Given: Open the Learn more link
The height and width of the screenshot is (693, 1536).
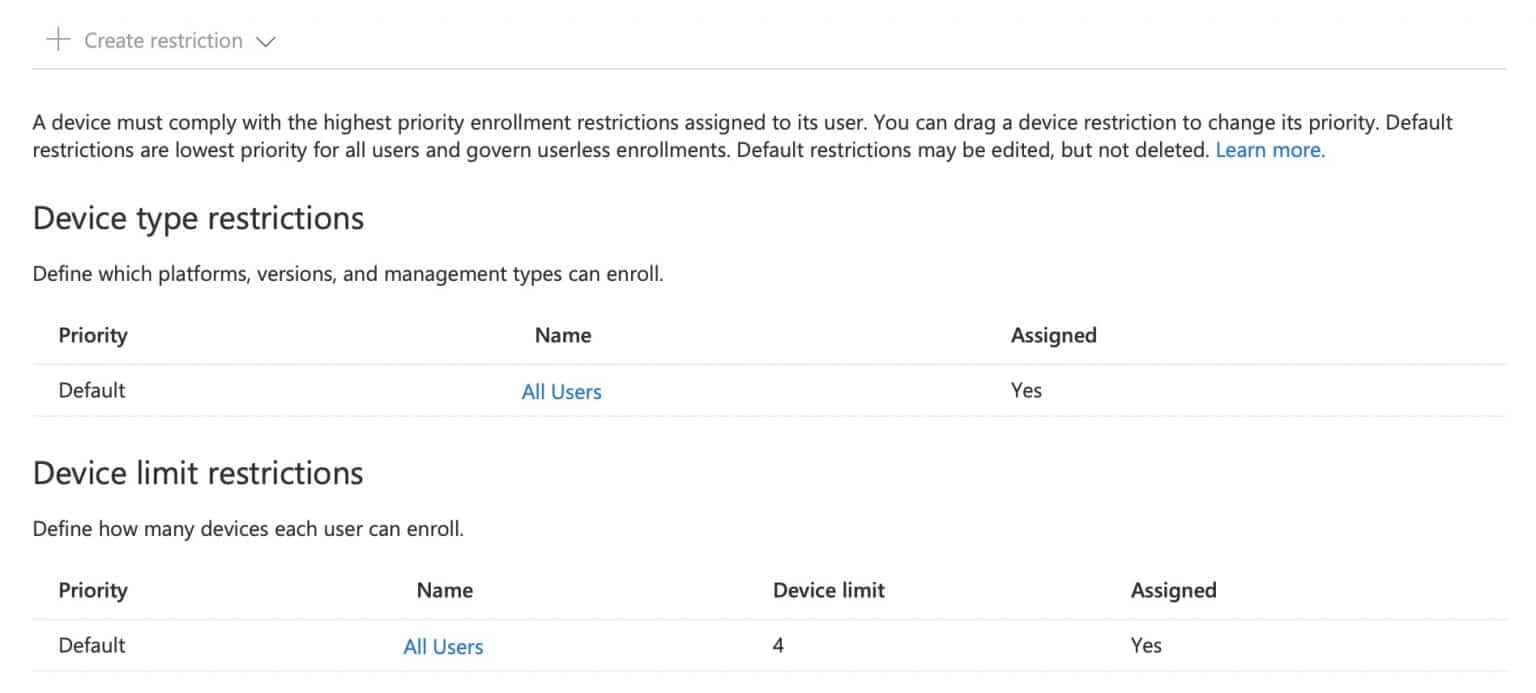Looking at the screenshot, I should [x=1268, y=149].
